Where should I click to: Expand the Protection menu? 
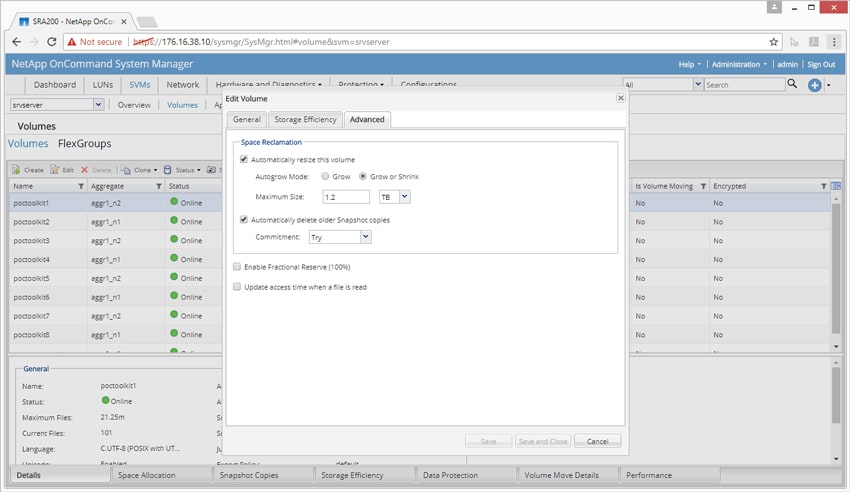(360, 85)
